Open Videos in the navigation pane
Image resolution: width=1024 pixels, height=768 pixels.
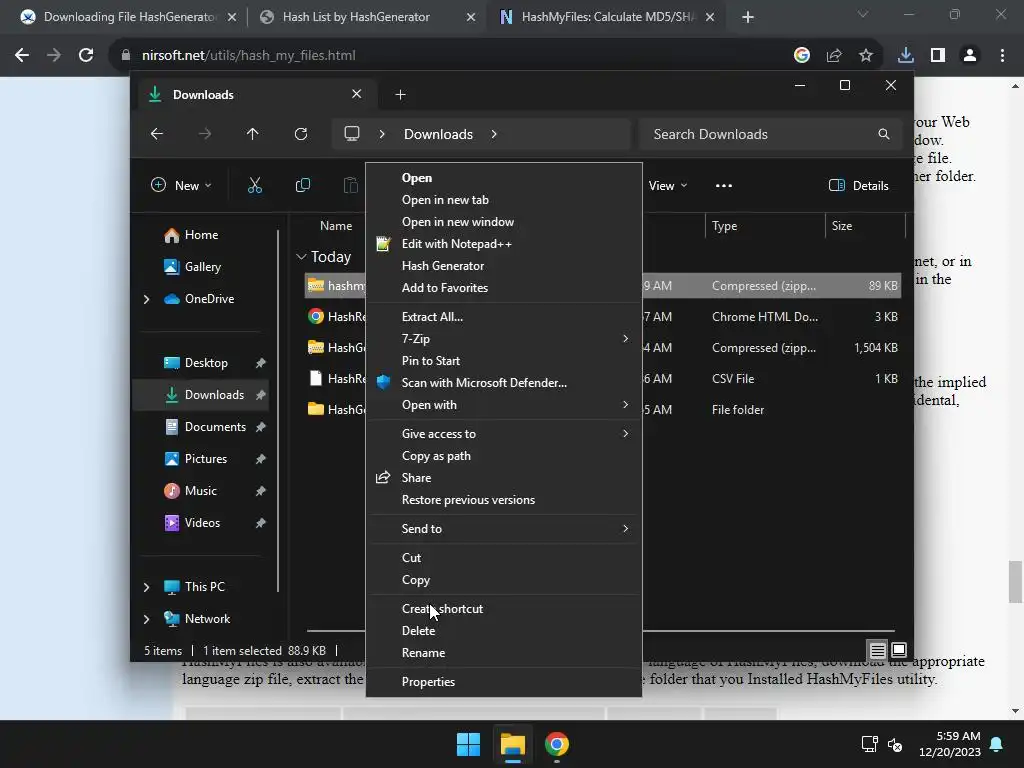click(200, 522)
